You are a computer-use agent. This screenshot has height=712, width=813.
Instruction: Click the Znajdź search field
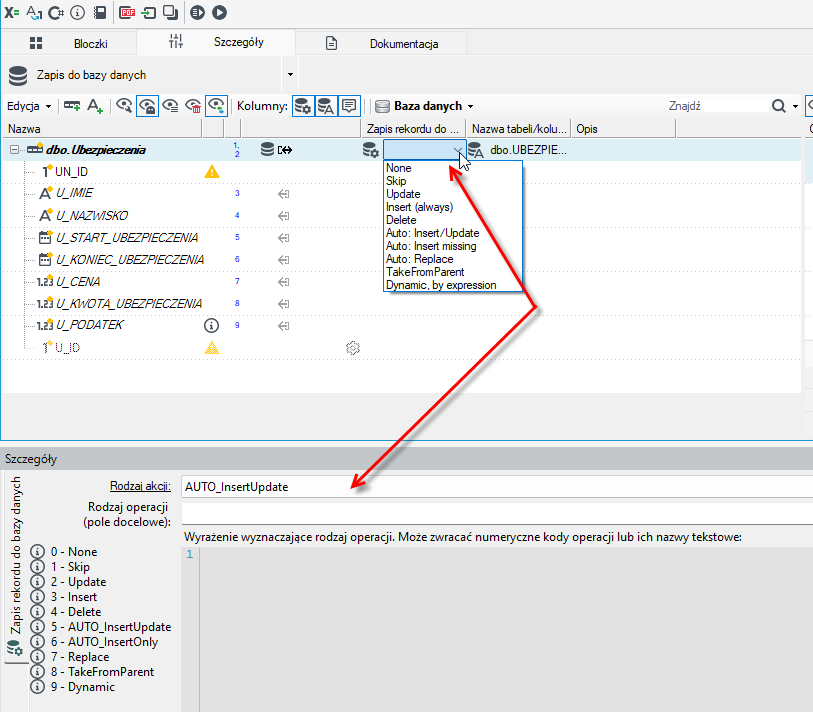pyautogui.click(x=717, y=106)
